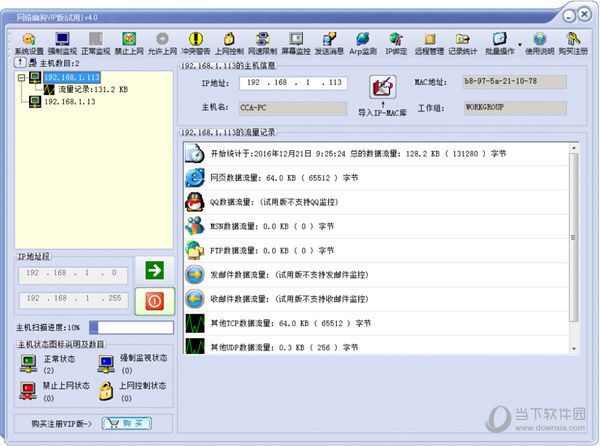Screen dimensions: 600x446
Task: Select the 正常监视 normal monitor icon
Action: (x=96, y=44)
